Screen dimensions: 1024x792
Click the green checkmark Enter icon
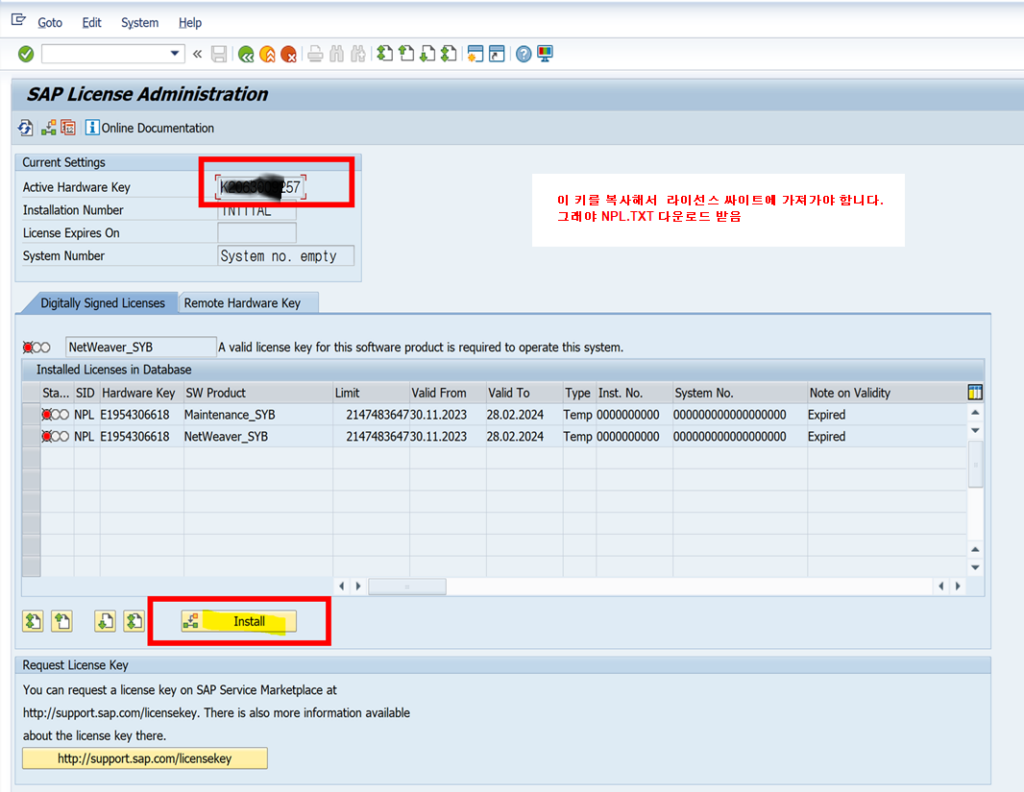click(26, 54)
